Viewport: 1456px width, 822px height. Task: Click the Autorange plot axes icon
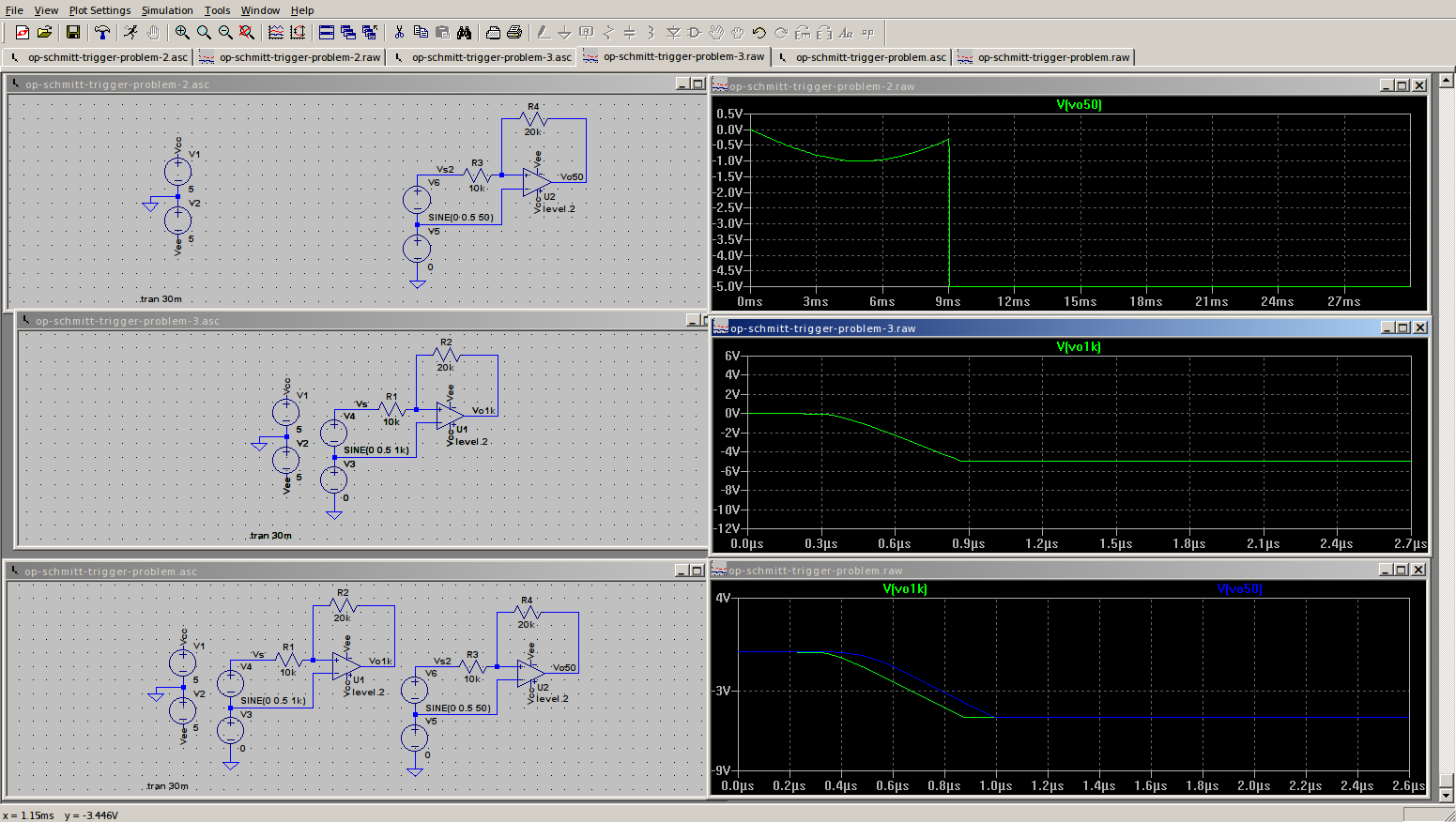point(276,33)
